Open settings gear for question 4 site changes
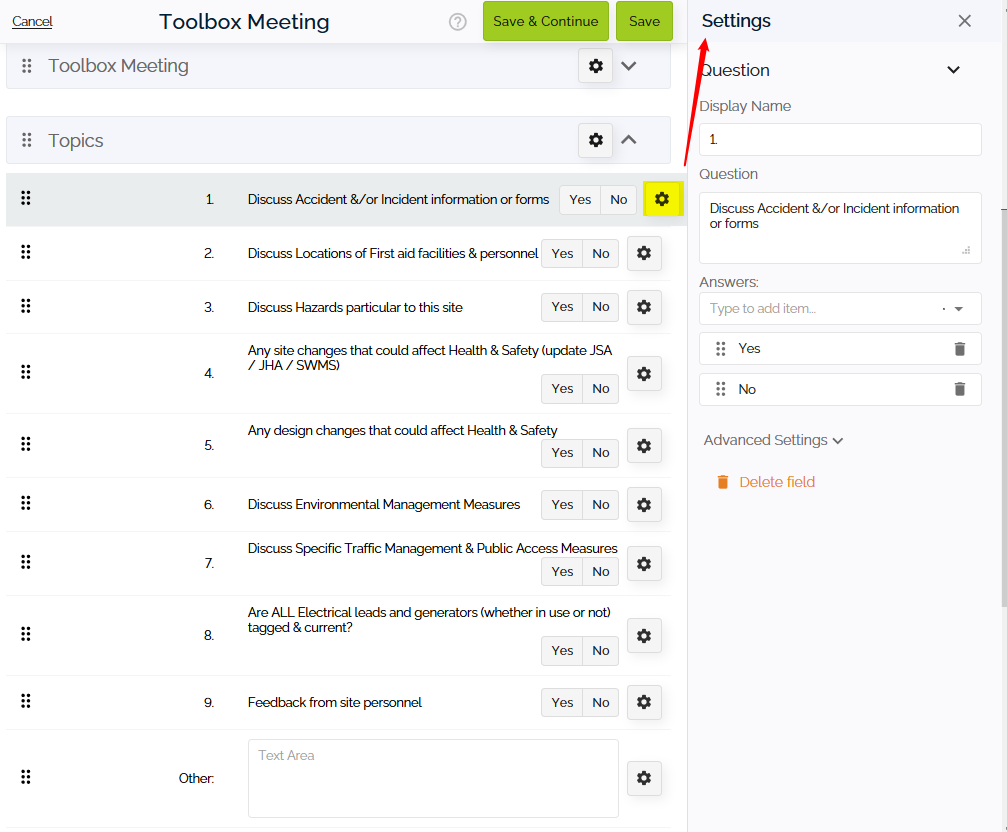1007x832 pixels. coord(644,374)
